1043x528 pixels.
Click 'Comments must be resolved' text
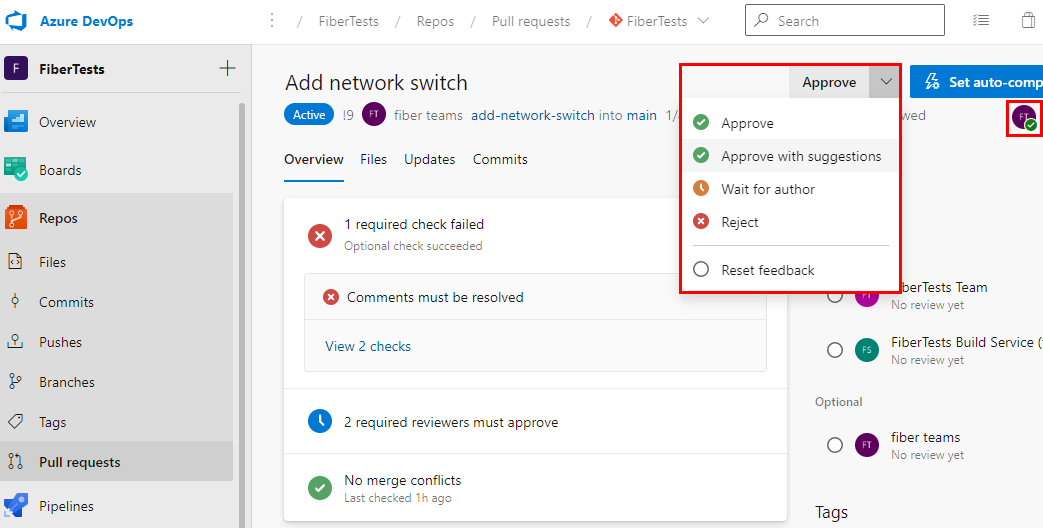[x=435, y=297]
